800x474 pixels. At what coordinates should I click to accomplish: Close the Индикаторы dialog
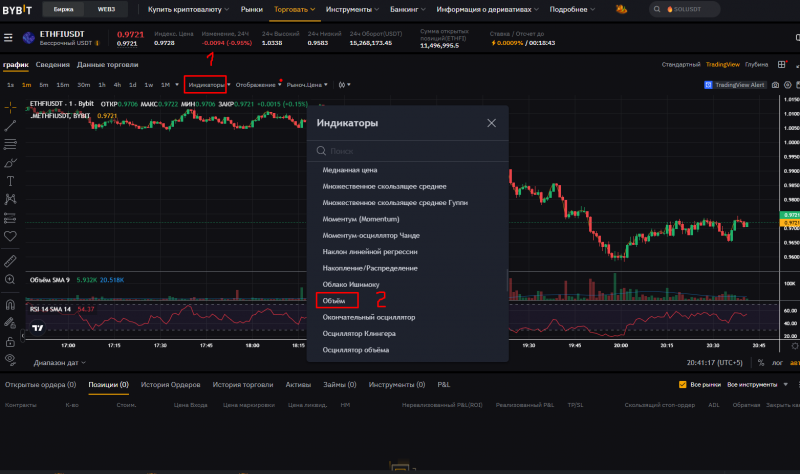(491, 123)
